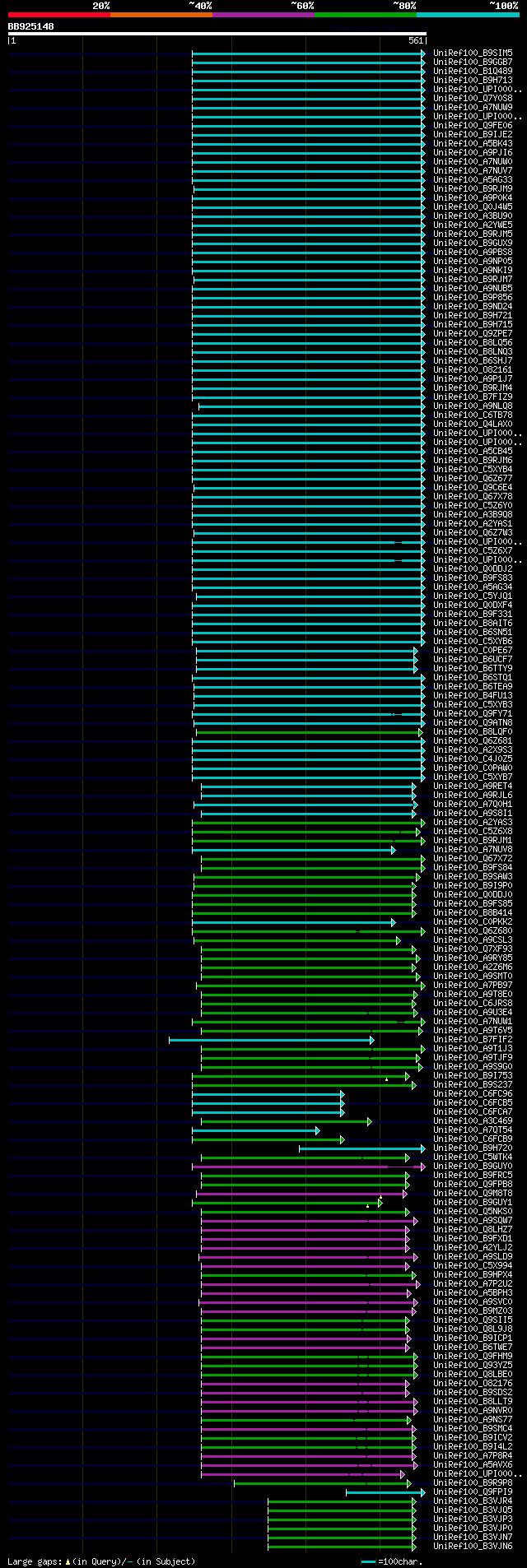Click the UniRef100_B8LQF0 hit name
The height and width of the screenshot is (1568, 527).
tap(473, 731)
